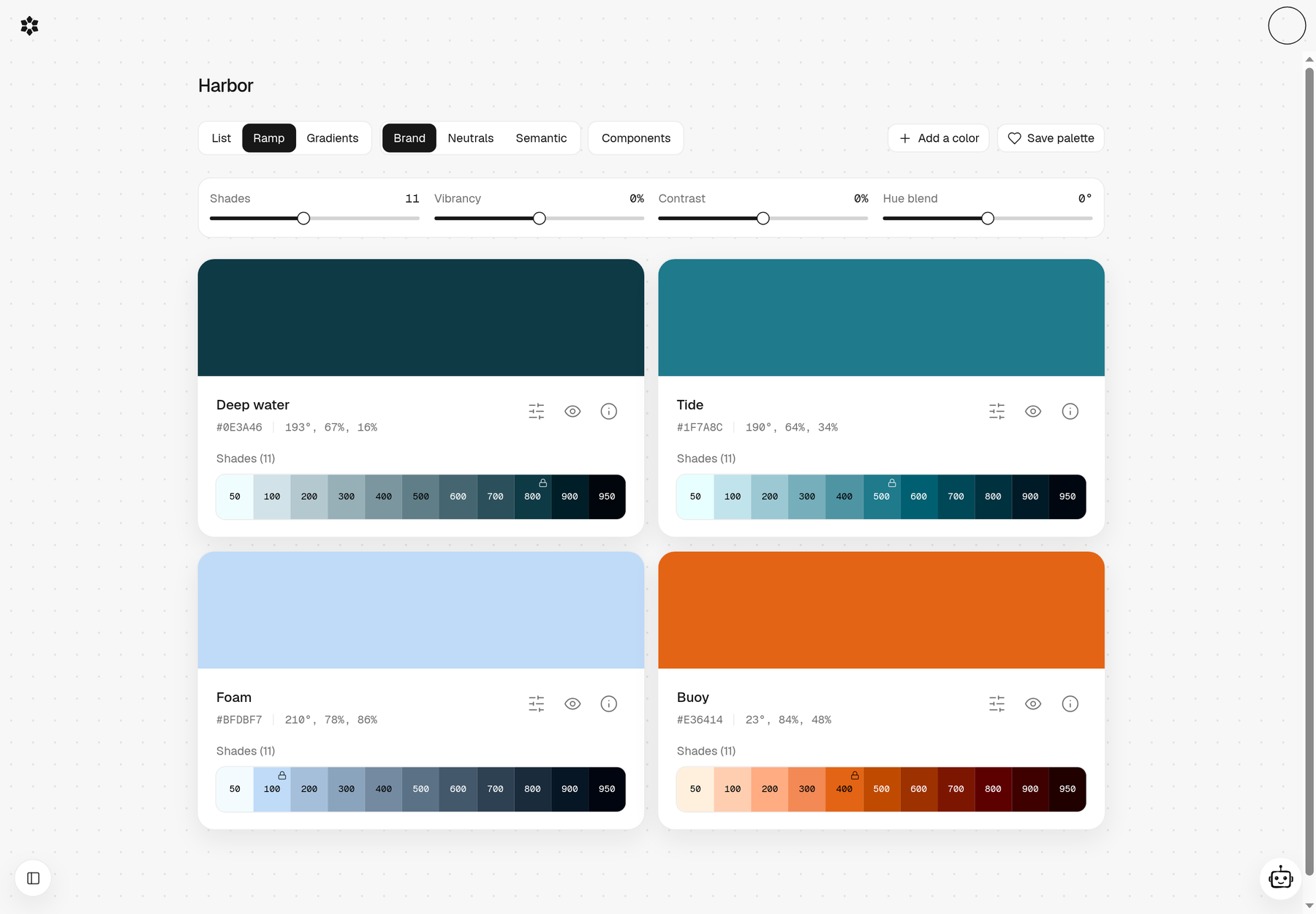Click the large Foam blue preview

[x=421, y=611]
